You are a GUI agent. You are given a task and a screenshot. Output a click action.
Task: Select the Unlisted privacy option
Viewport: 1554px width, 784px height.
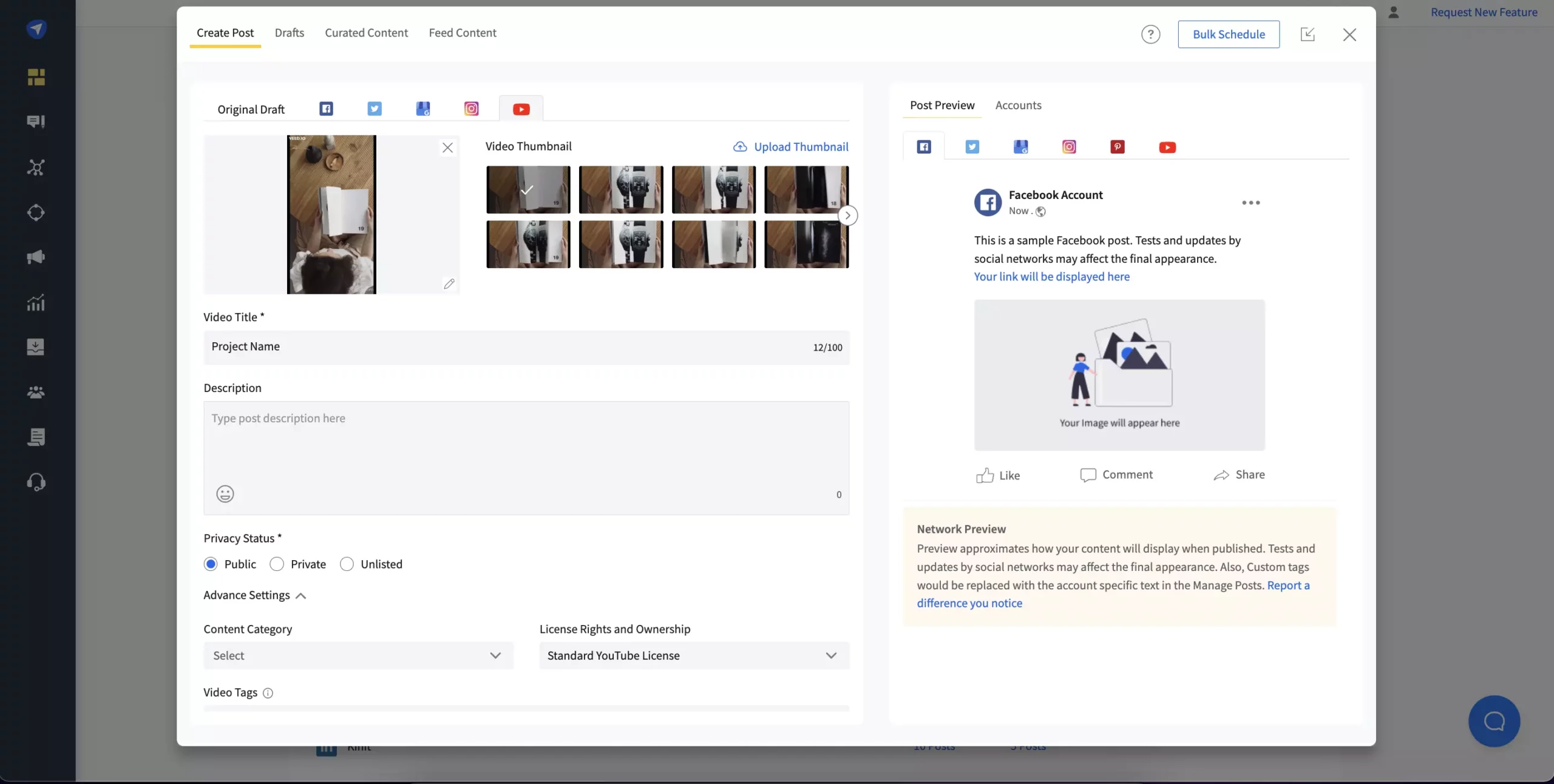click(347, 564)
